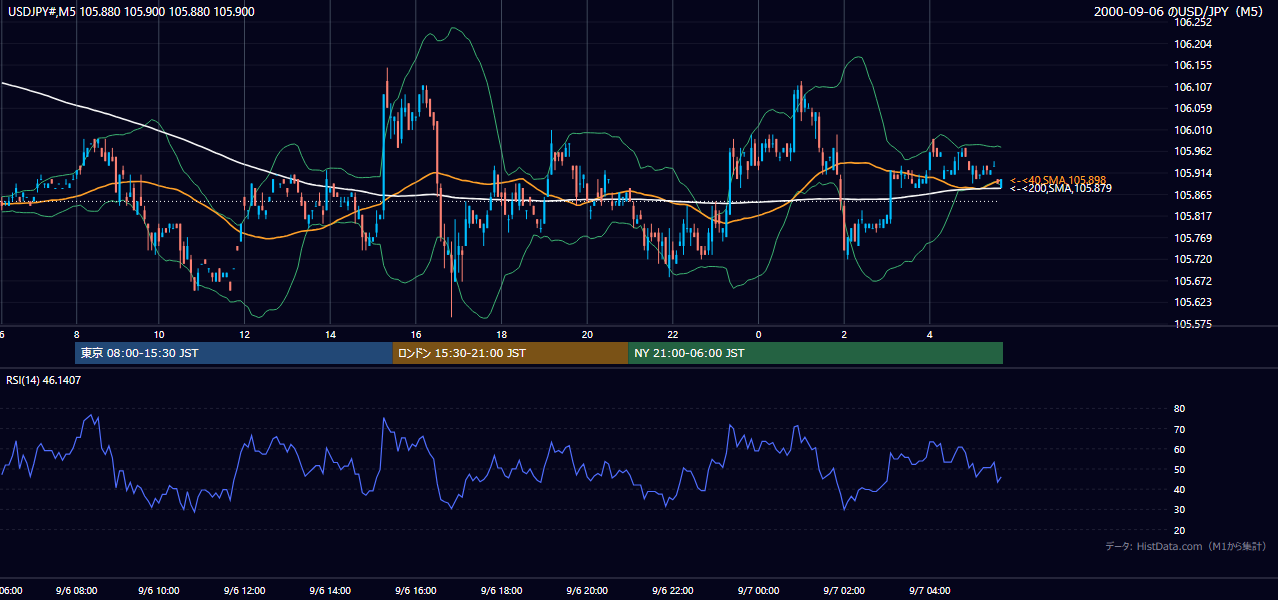Click the 9/6 12:00 bottom date label
1278x600 pixels.
click(246, 591)
